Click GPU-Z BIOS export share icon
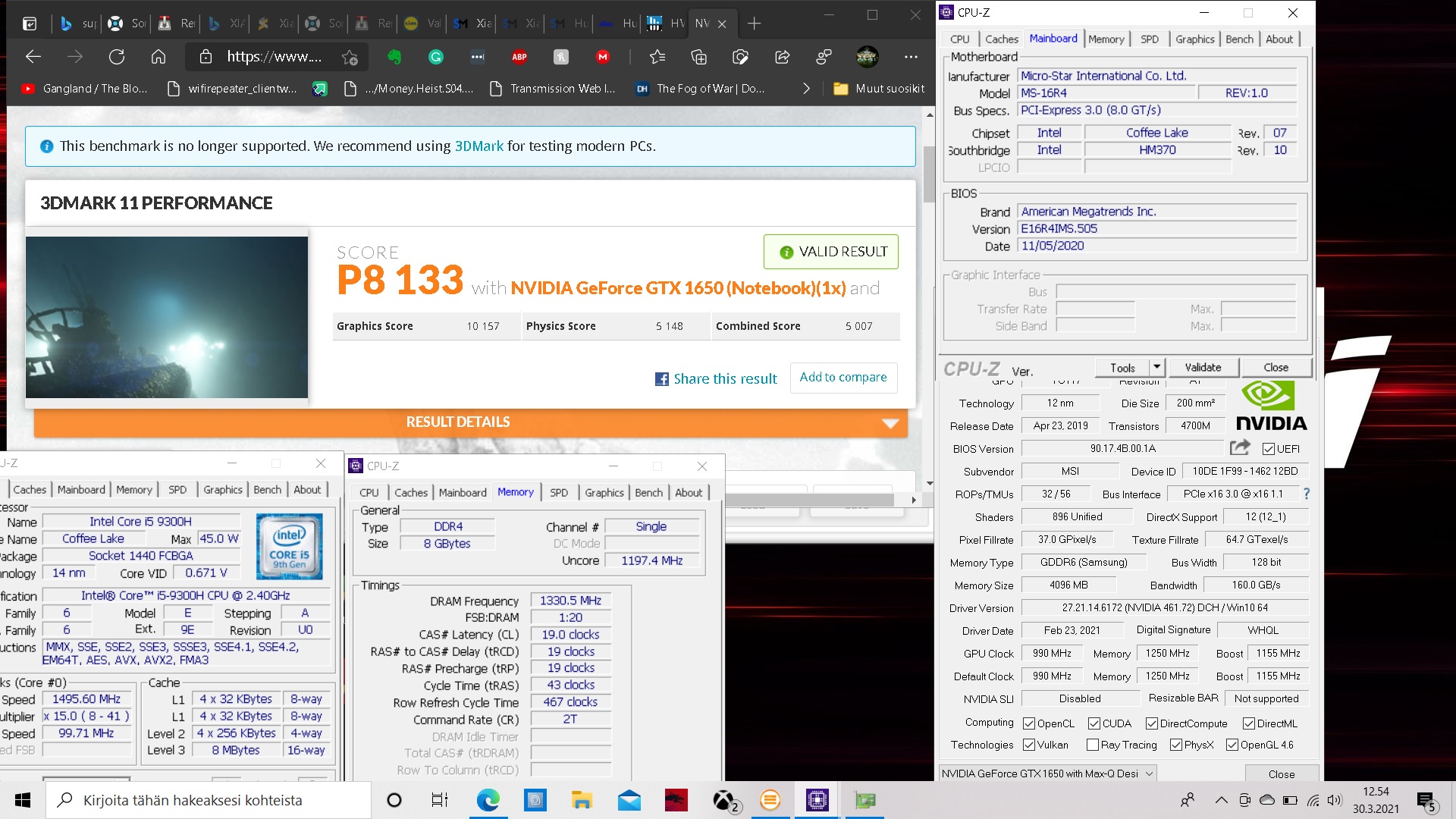The image size is (1456, 819). pos(1240,447)
